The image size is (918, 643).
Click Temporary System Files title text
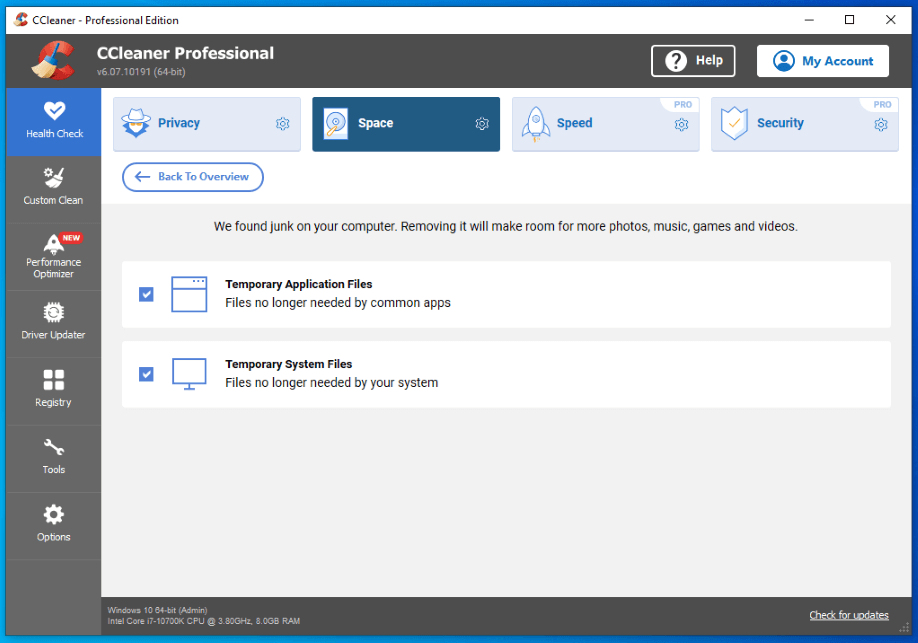[x=289, y=364]
